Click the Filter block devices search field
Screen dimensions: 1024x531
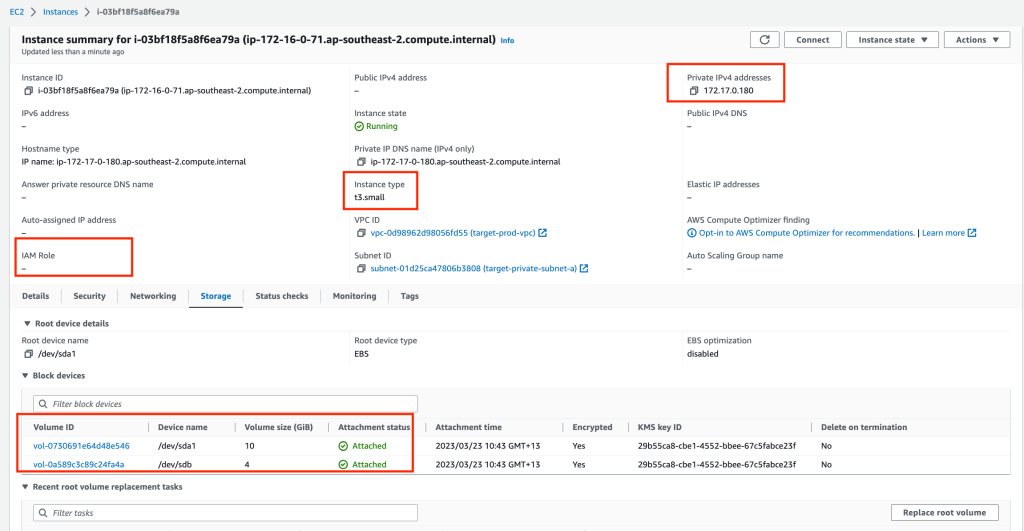220,404
